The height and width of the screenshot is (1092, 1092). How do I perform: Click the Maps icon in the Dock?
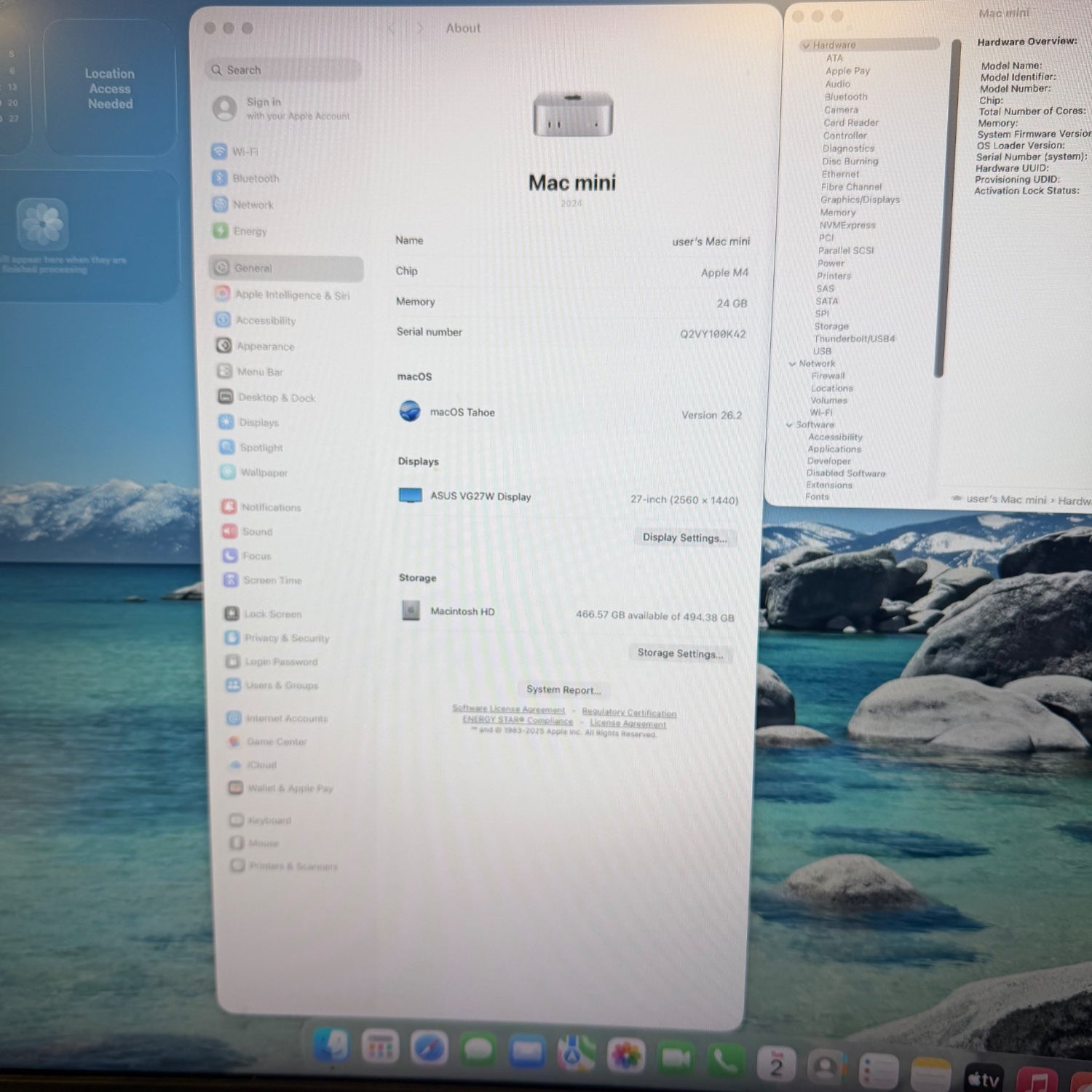(577, 1054)
